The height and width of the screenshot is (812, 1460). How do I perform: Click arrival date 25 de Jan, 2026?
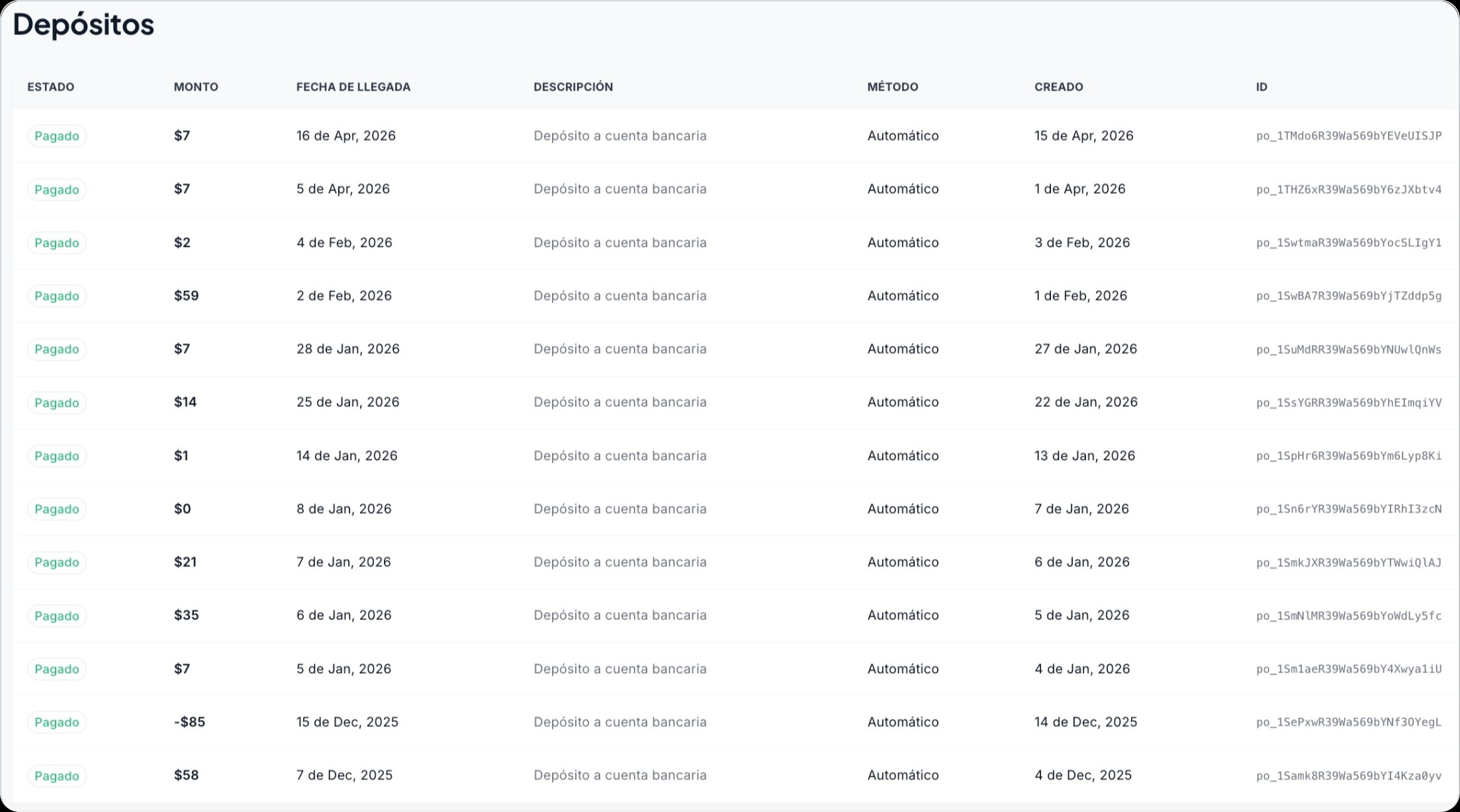pos(348,402)
